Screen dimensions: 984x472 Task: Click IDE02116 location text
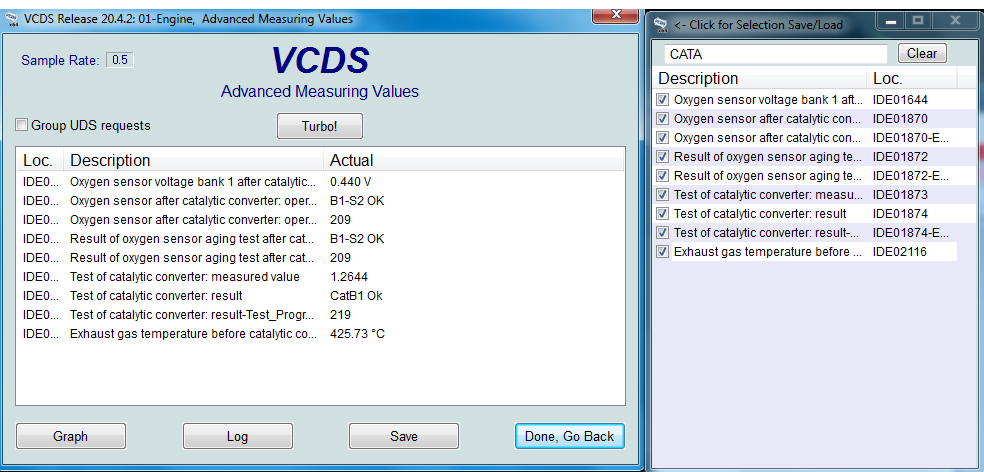[x=900, y=252]
